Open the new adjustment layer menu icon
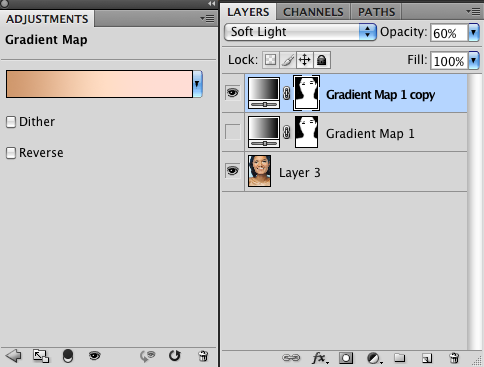 pos(374,358)
